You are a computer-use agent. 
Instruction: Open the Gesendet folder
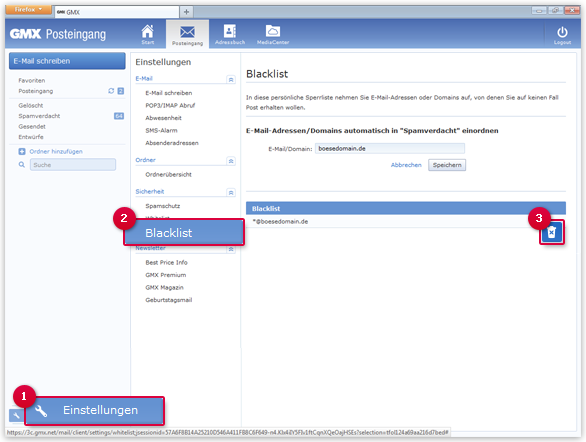click(32, 126)
